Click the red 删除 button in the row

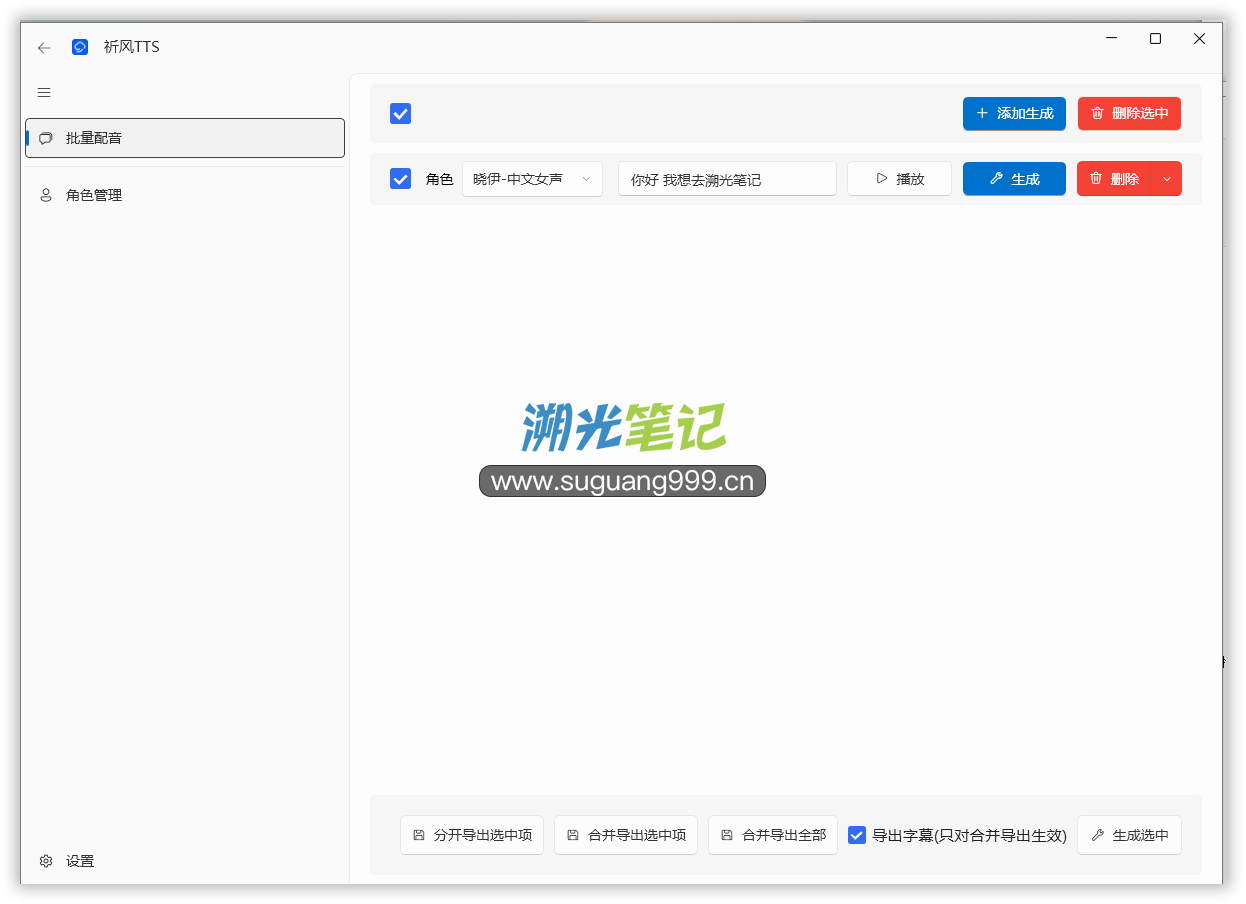coord(1114,179)
